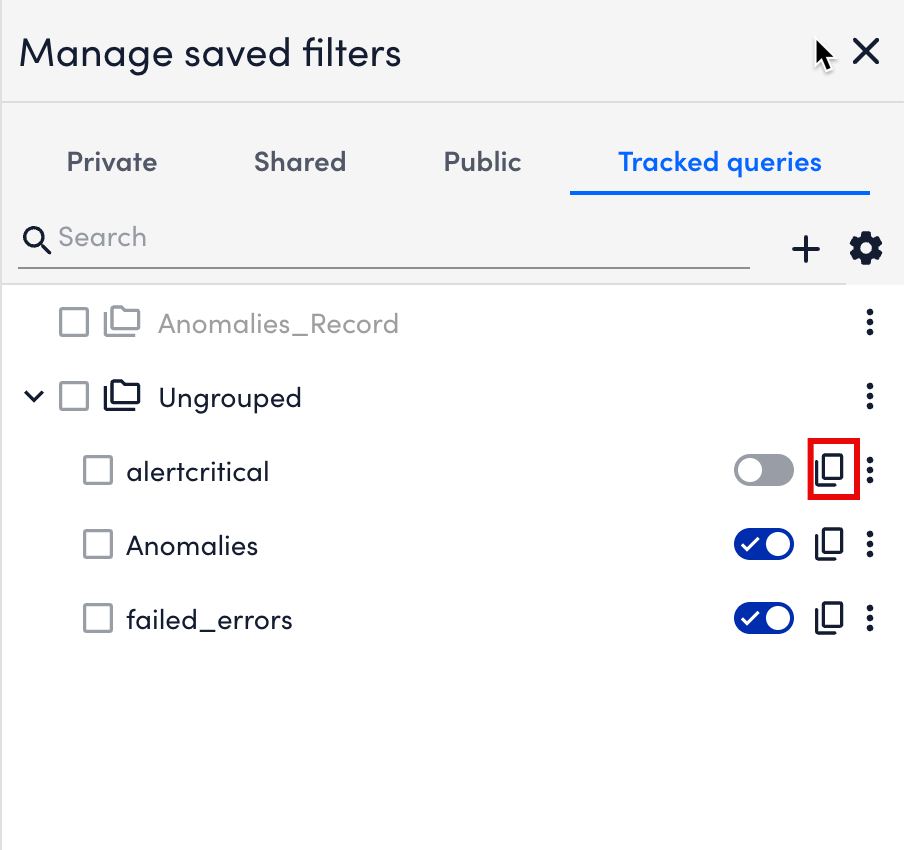
Task: Switch to the Public tab
Action: (482, 162)
